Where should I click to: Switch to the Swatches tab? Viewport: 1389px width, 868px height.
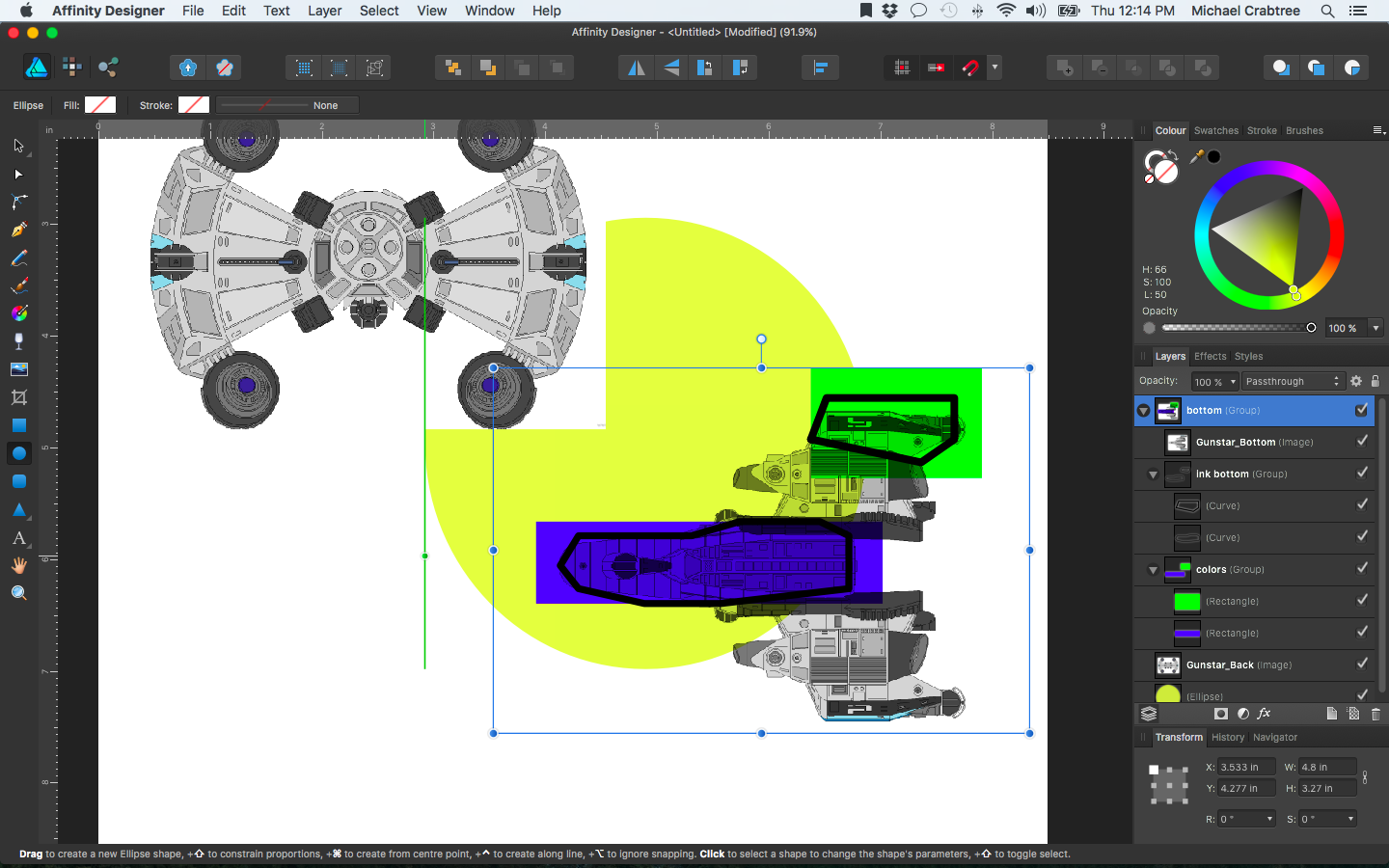click(x=1216, y=130)
